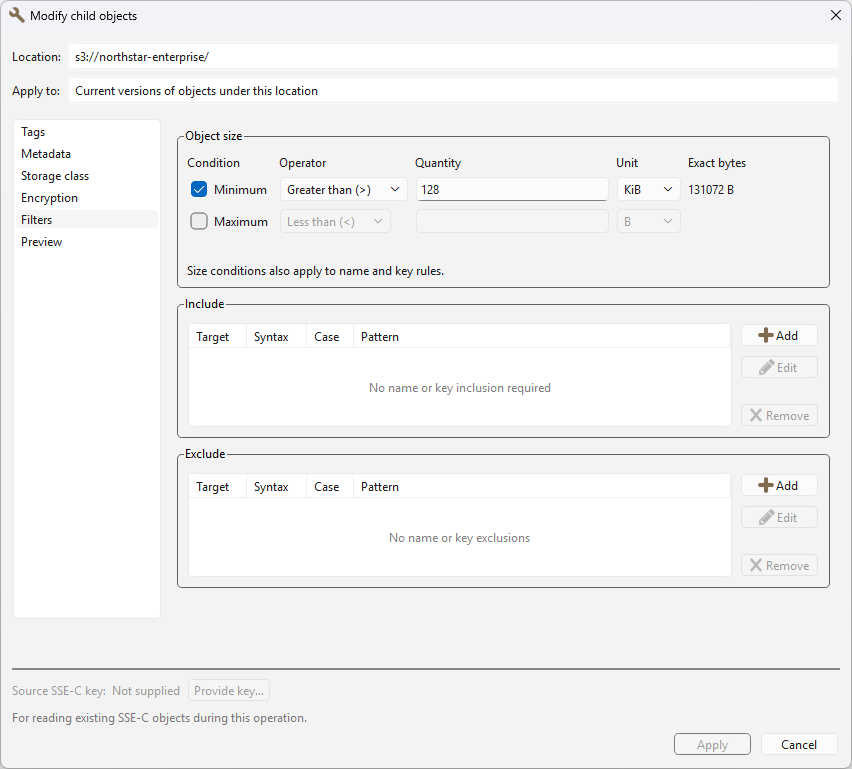Go to the Preview section

pyautogui.click(x=86, y=242)
